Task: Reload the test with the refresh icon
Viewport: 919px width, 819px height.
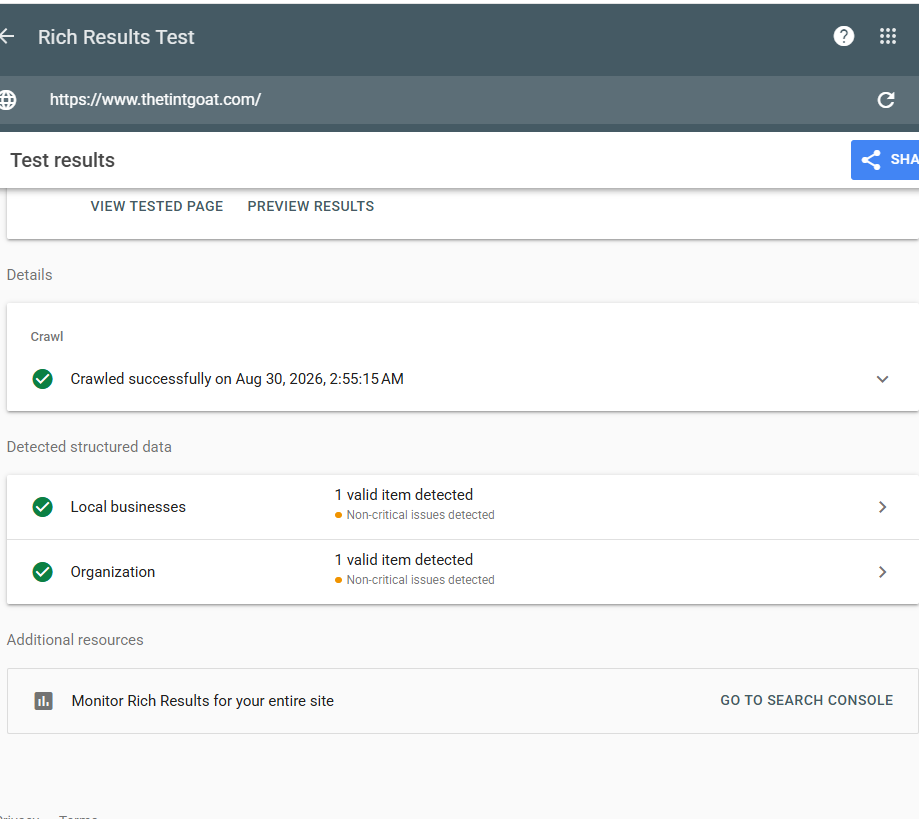Action: [x=886, y=100]
